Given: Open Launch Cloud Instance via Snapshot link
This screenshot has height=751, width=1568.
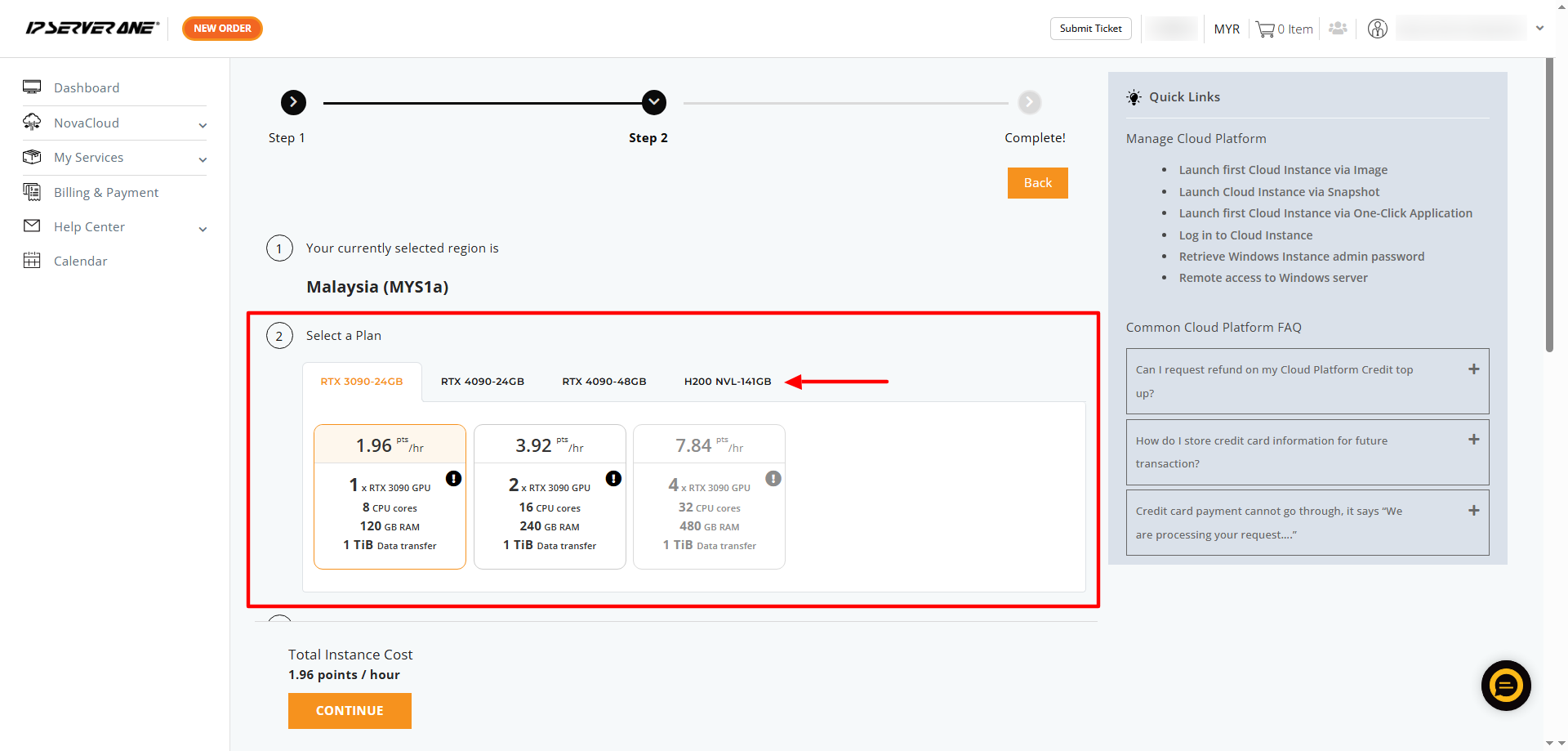Looking at the screenshot, I should 1279,192.
